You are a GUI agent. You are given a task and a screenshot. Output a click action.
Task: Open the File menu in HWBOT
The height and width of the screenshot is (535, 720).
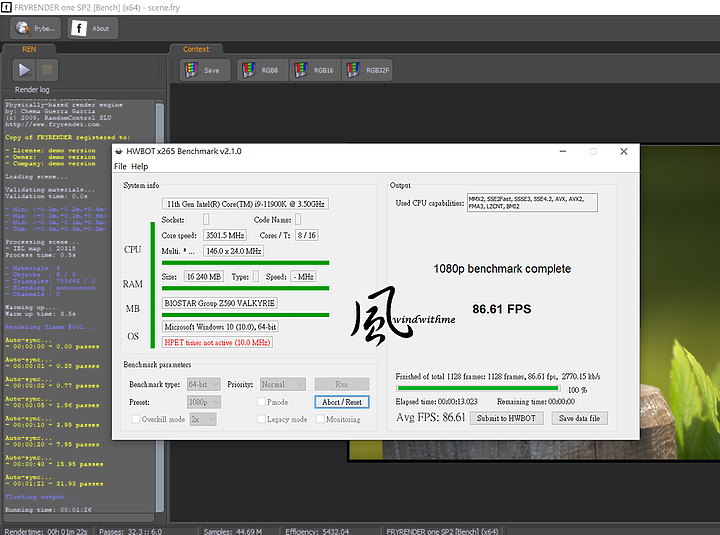point(120,166)
